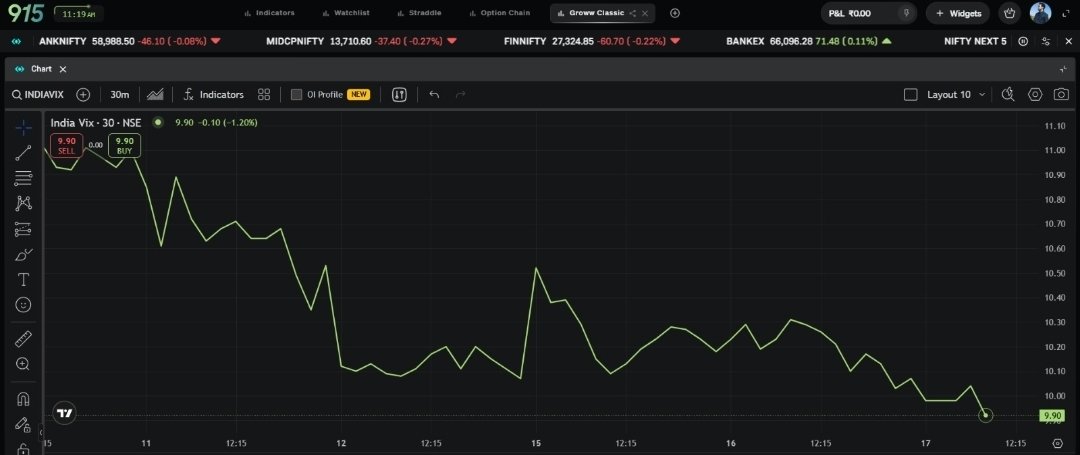Change chart style with area chart icon
The image size is (1080, 455).
[155, 94]
